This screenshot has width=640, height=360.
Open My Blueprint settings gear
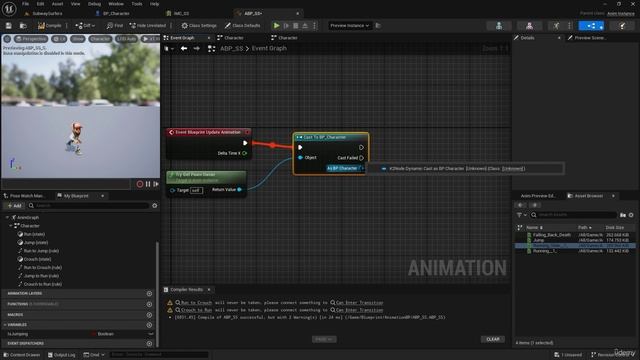[x=155, y=206]
